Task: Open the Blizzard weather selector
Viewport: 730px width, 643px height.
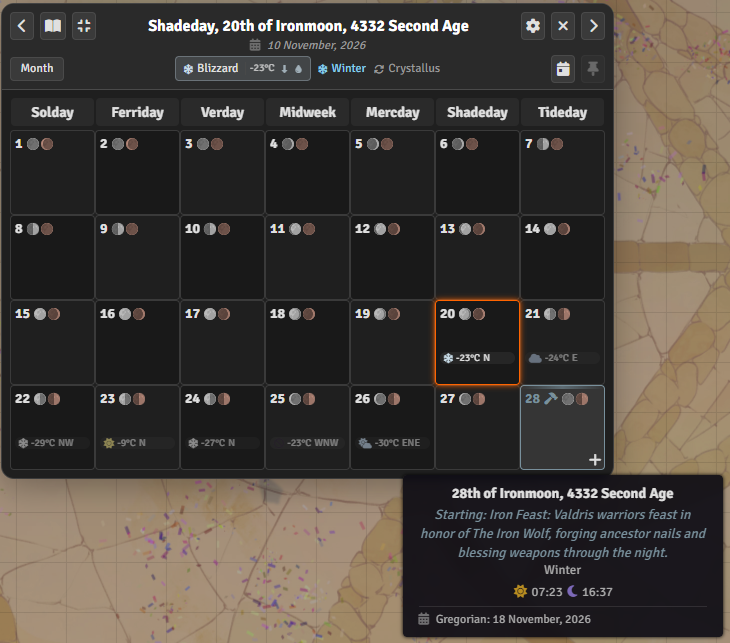Action: [x=243, y=68]
